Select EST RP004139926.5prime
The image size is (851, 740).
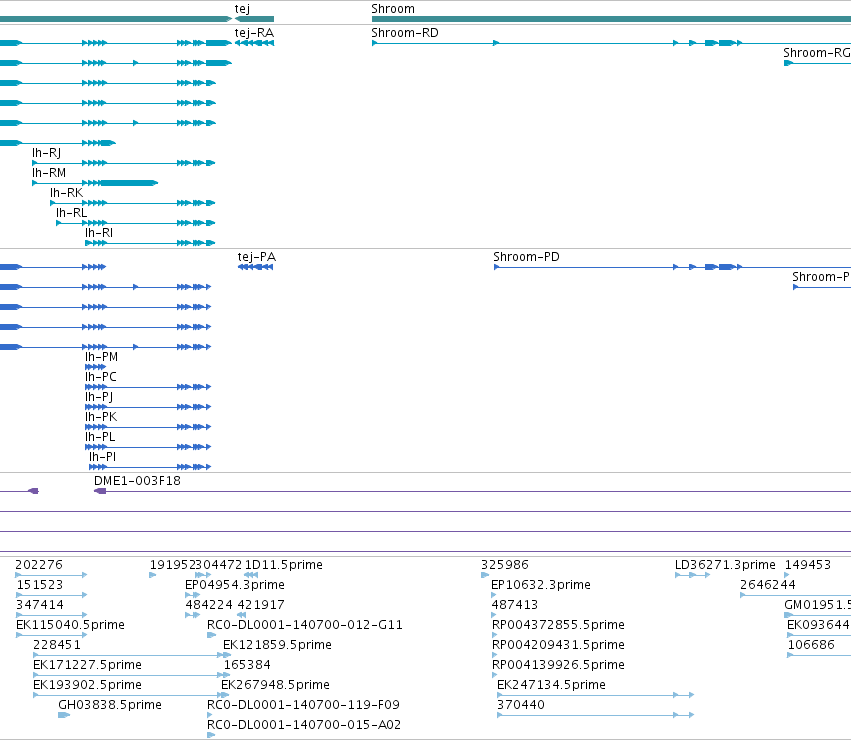coord(558,665)
